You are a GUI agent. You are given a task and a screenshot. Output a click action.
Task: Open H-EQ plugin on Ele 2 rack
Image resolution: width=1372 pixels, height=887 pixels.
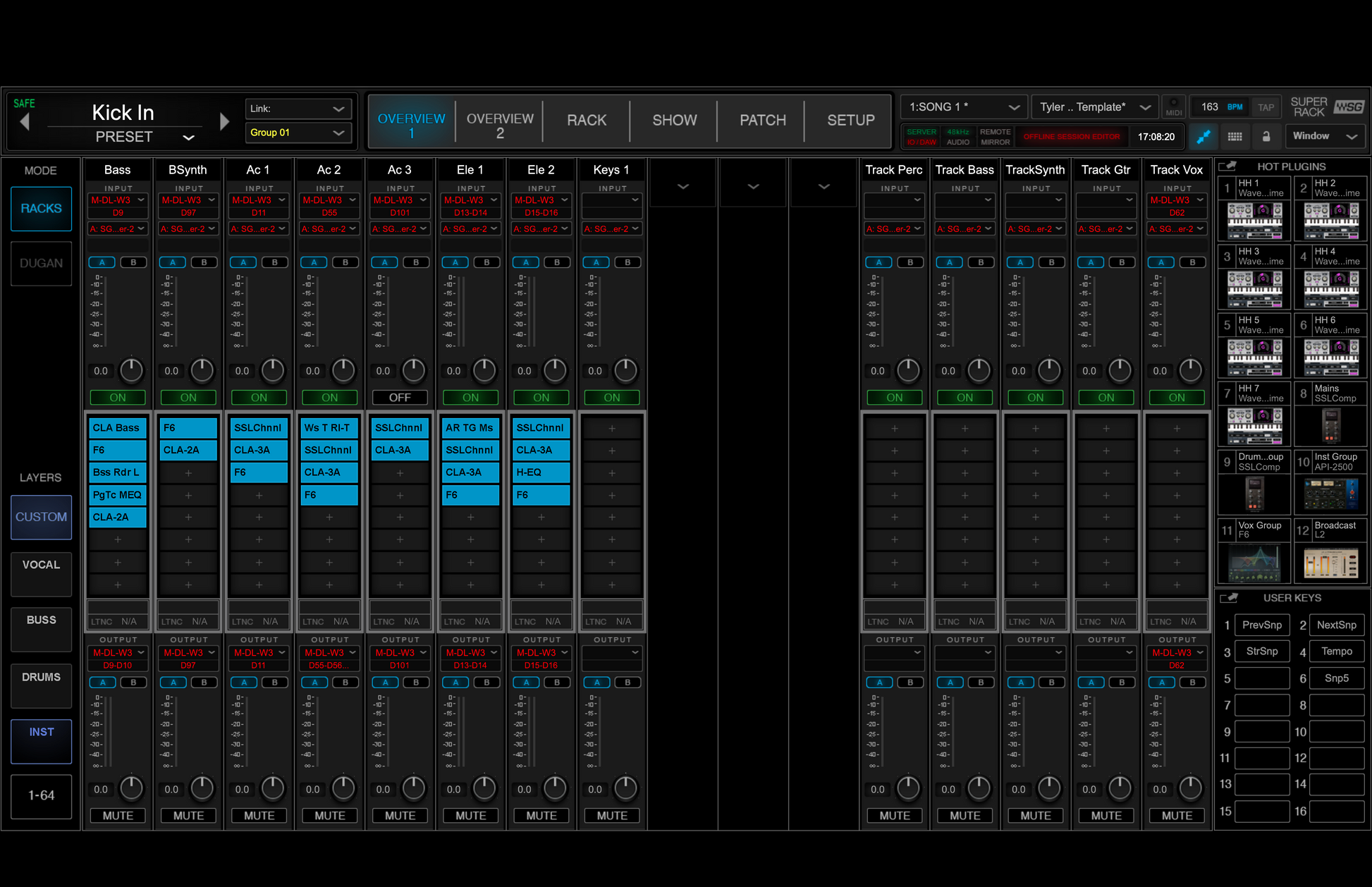(541, 472)
